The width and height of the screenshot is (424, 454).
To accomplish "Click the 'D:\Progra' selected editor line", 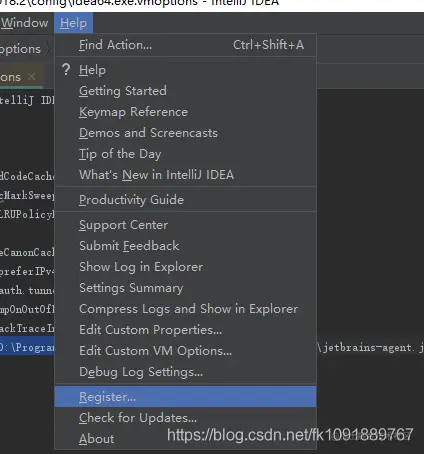I will coord(27,348).
